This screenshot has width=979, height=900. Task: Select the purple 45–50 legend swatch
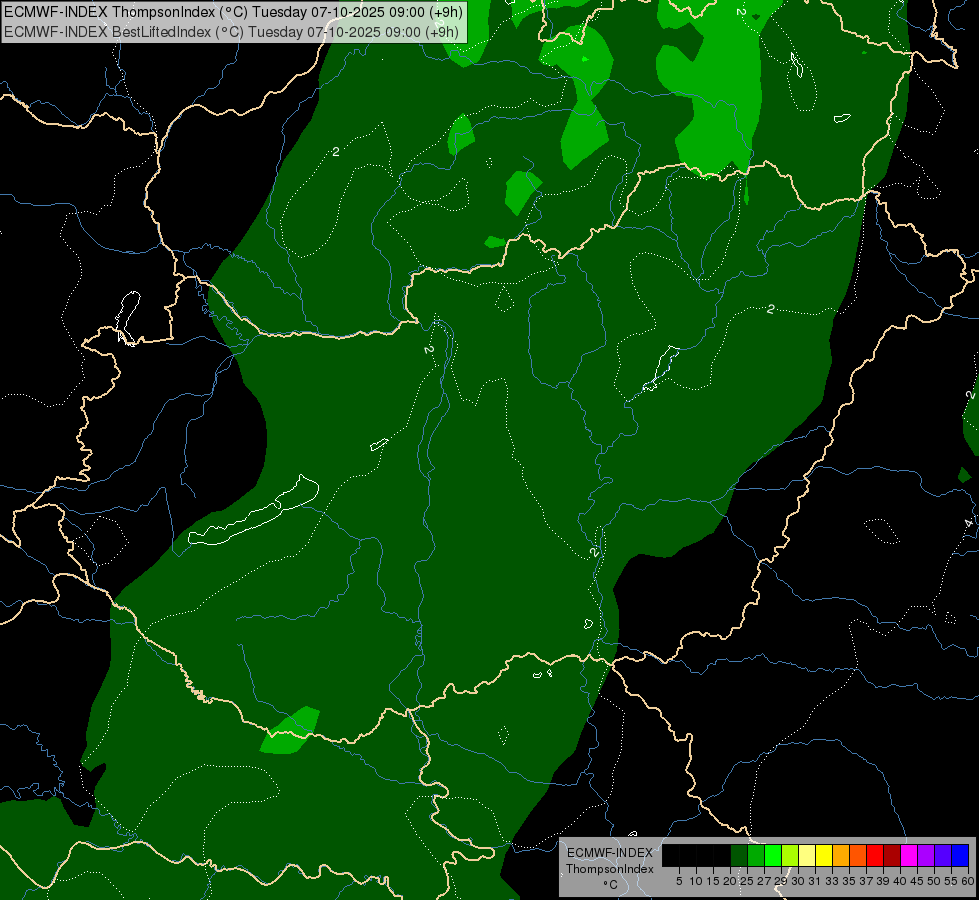[925, 855]
